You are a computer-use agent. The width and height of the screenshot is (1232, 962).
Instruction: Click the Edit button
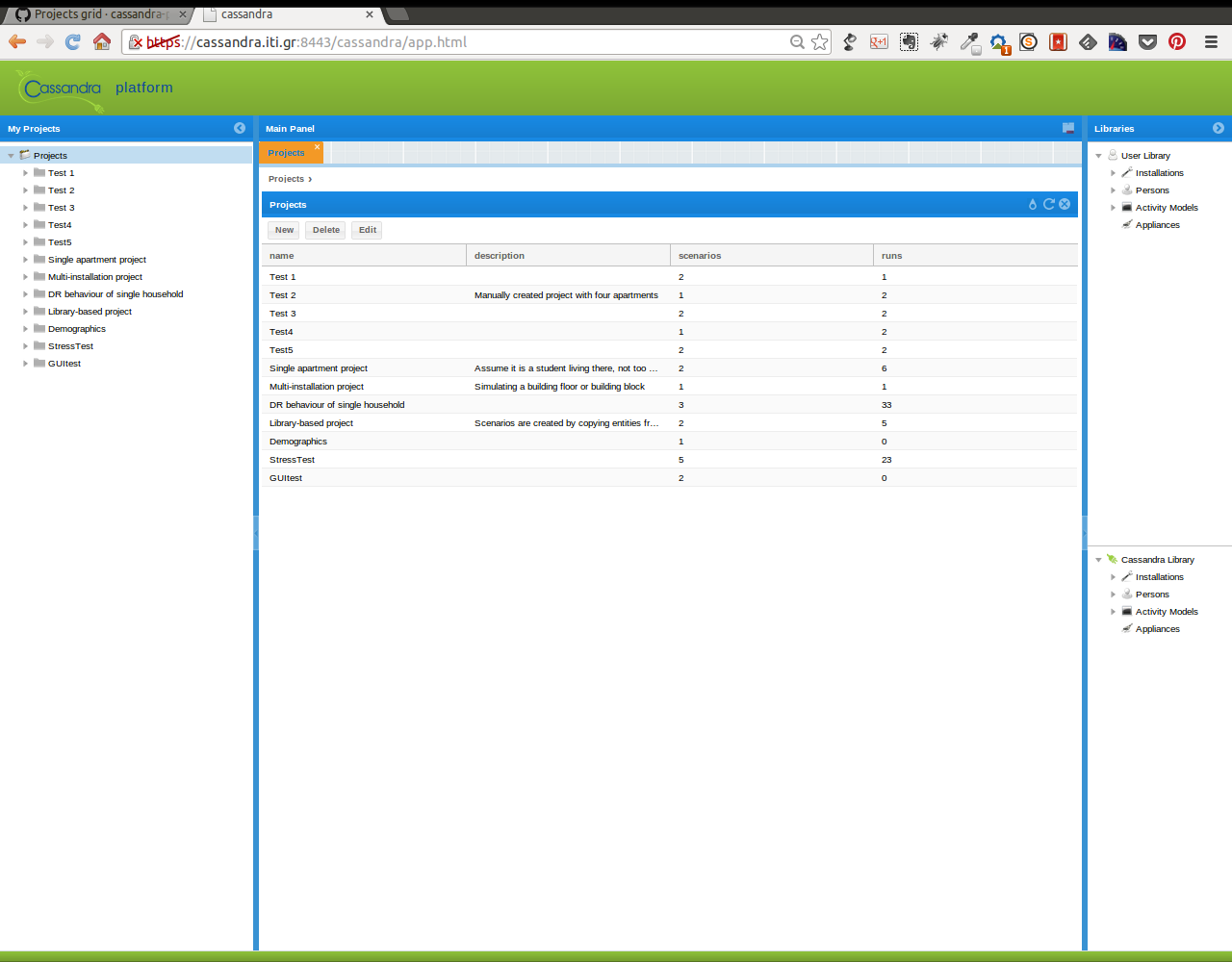pos(368,230)
